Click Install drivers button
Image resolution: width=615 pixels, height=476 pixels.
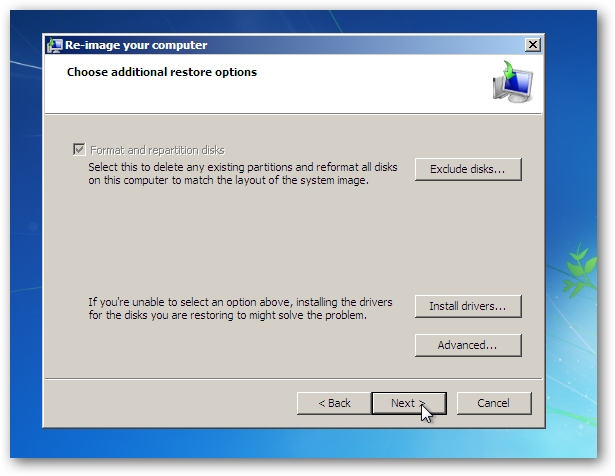coord(468,306)
